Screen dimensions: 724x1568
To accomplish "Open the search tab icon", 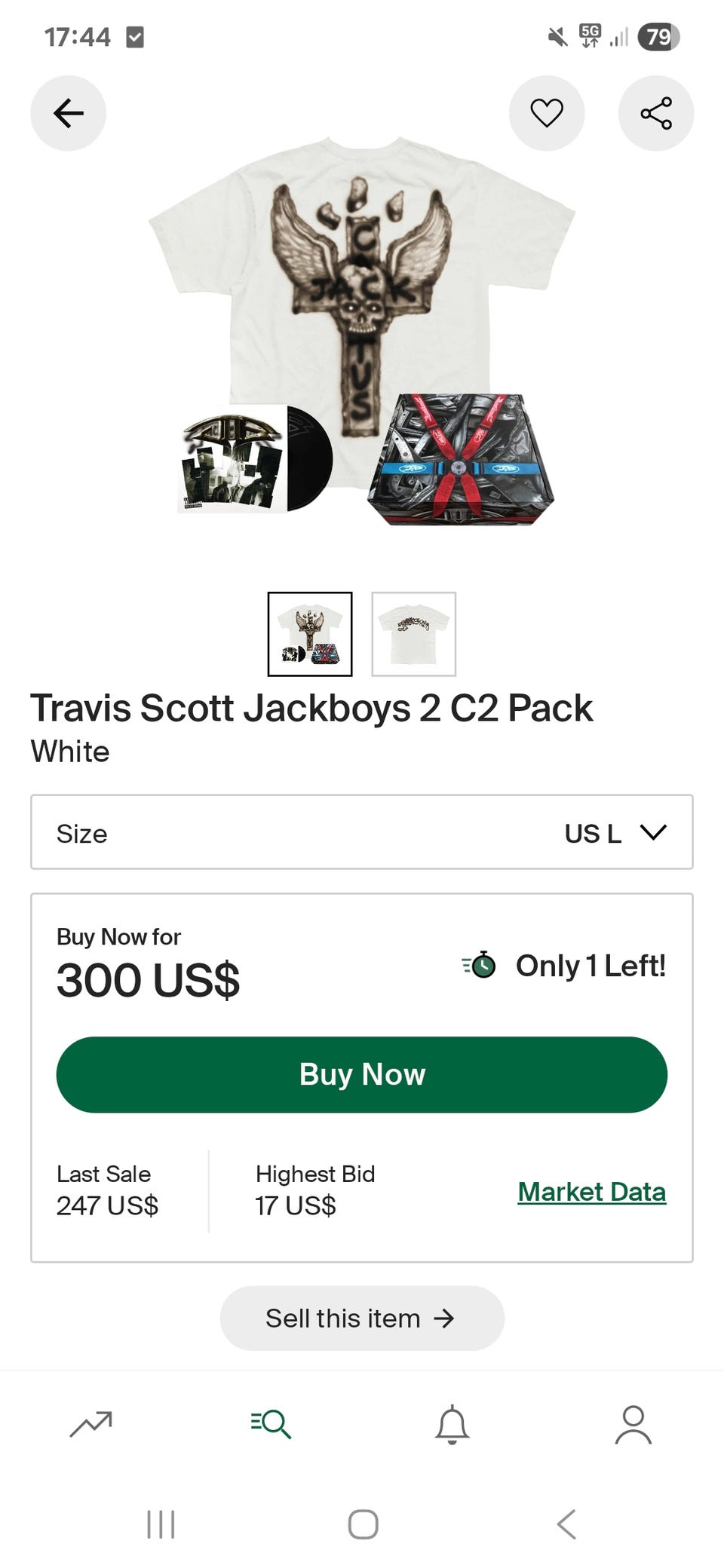I will tap(271, 1423).
